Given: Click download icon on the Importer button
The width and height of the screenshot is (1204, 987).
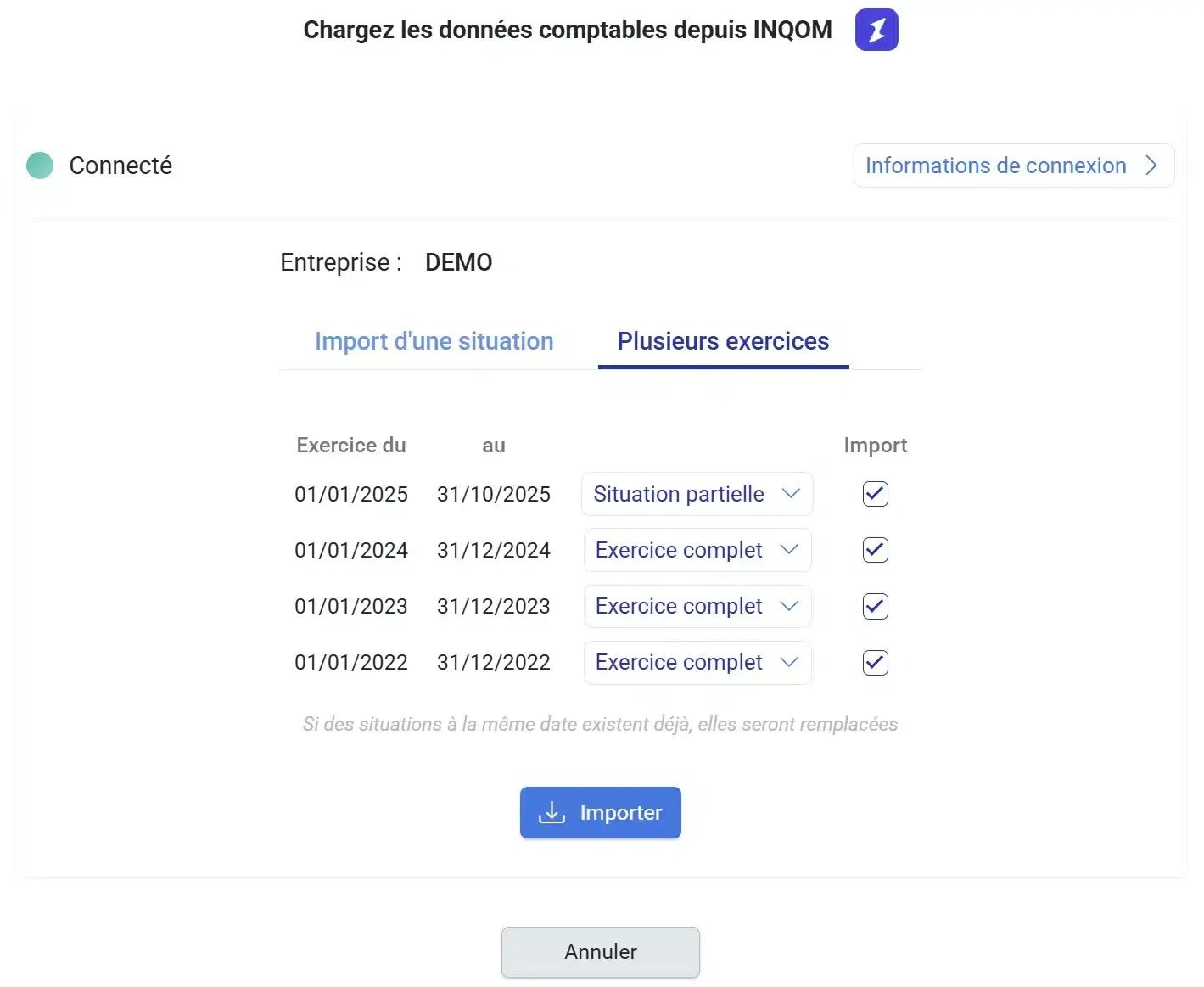Looking at the screenshot, I should click(x=552, y=812).
